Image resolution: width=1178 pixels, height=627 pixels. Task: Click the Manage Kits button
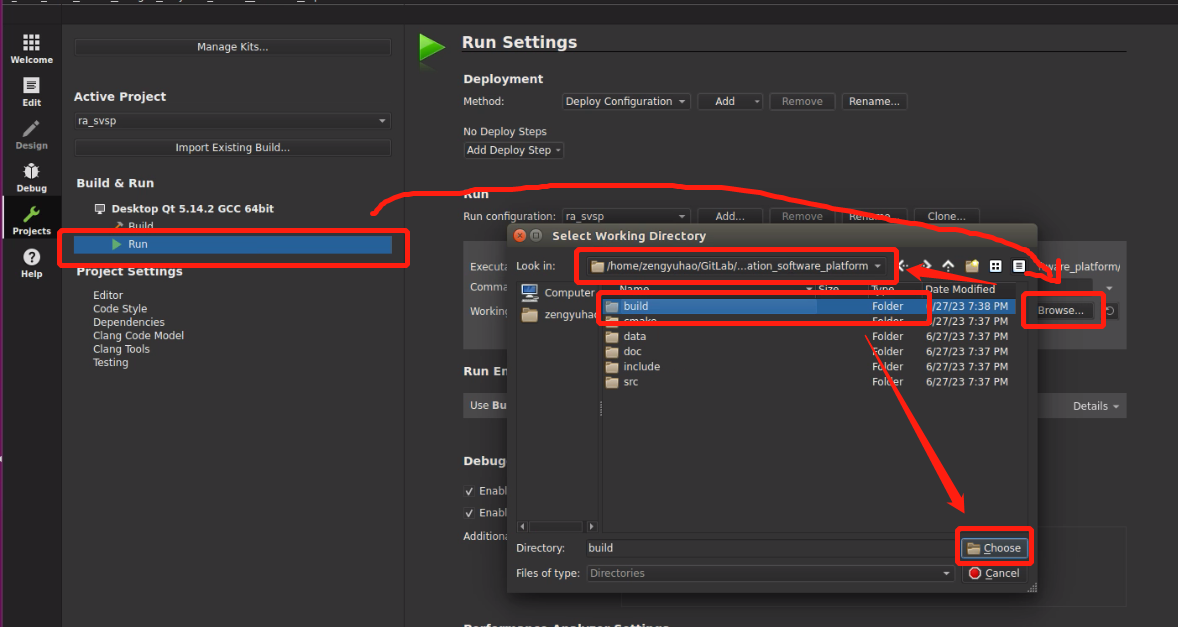pyautogui.click(x=232, y=47)
